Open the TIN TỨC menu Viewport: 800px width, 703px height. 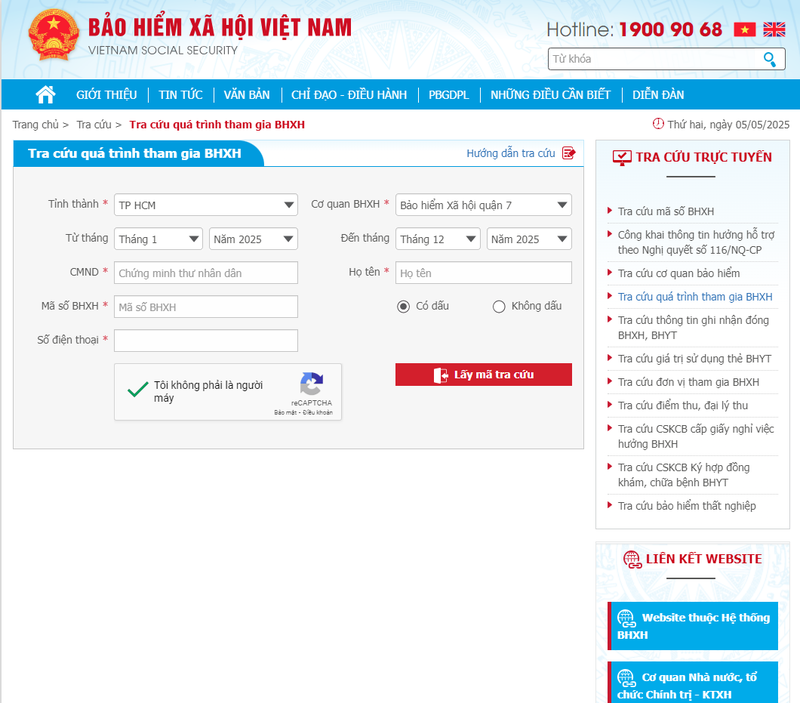point(181,95)
